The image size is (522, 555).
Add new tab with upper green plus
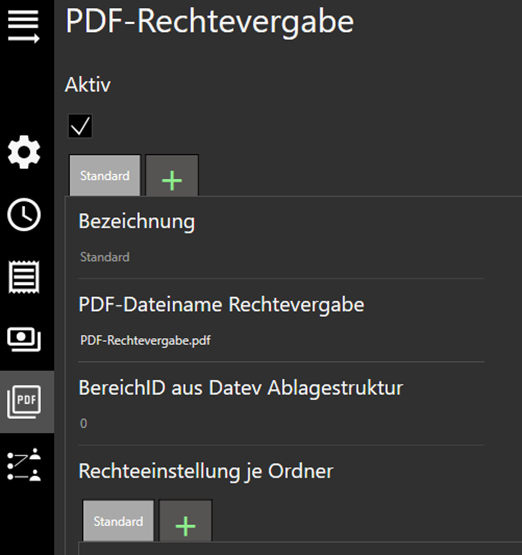tap(172, 176)
